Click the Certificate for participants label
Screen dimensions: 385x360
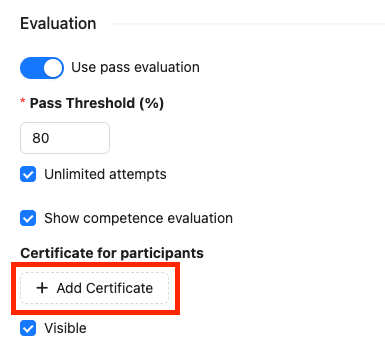(112, 253)
